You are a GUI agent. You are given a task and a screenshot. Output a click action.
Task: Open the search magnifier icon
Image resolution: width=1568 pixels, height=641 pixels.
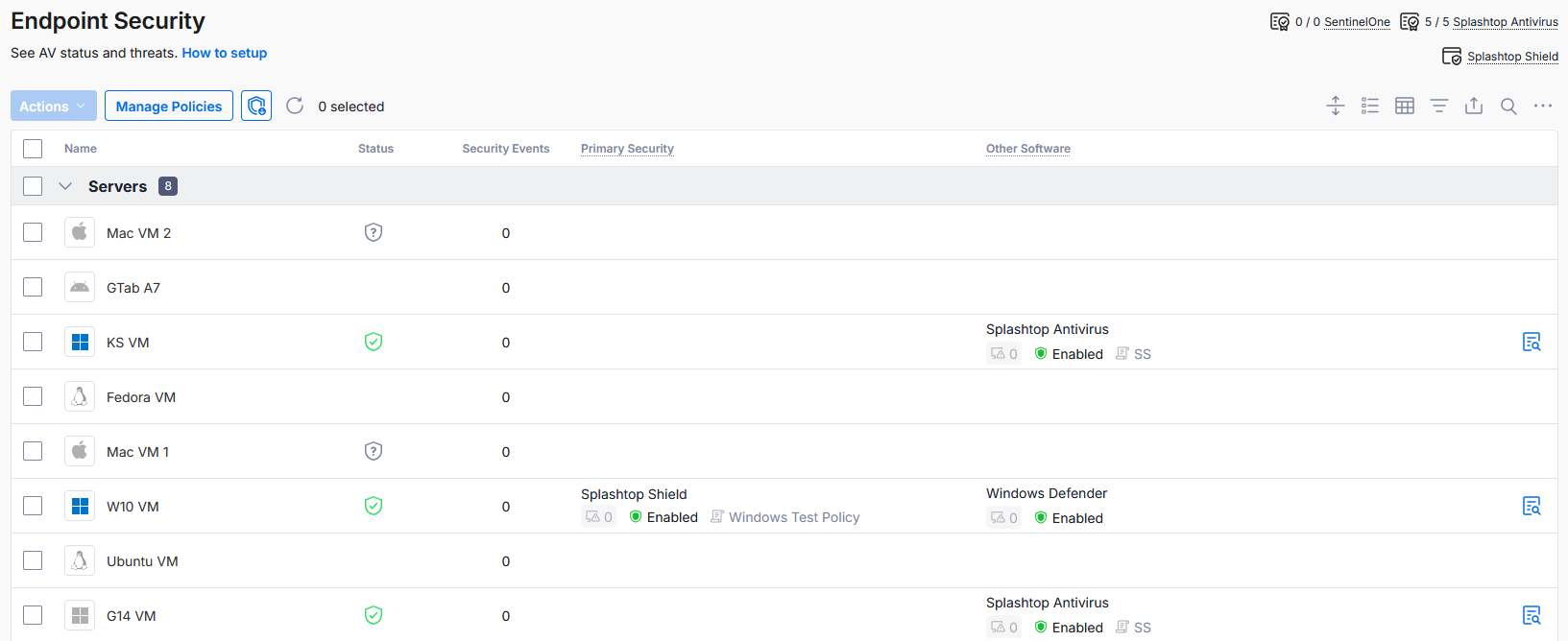pos(1508,107)
